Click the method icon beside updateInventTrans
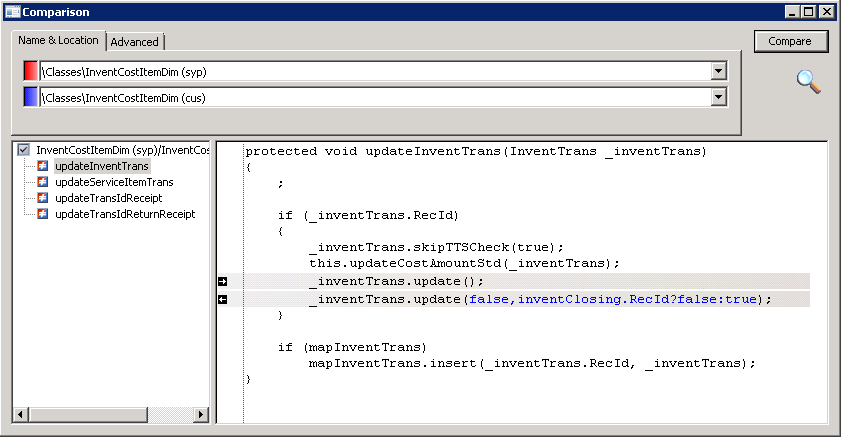 point(43,166)
